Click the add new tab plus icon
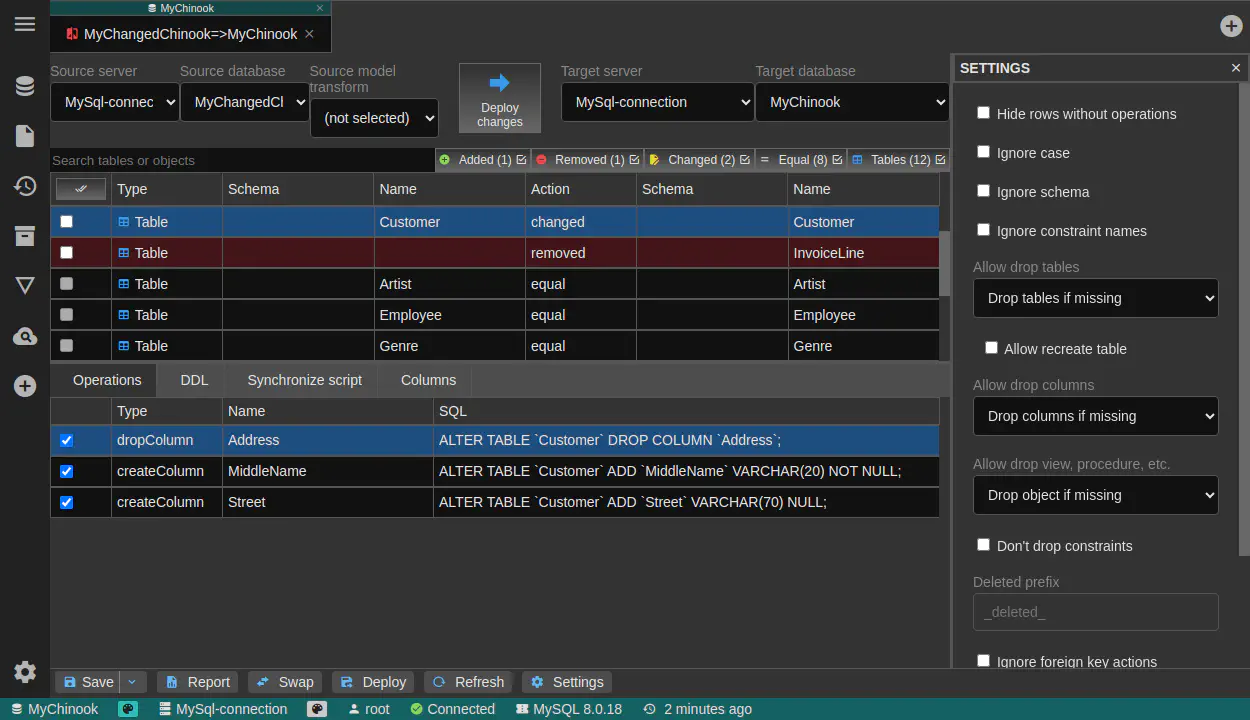The image size is (1250, 720). [x=1231, y=26]
